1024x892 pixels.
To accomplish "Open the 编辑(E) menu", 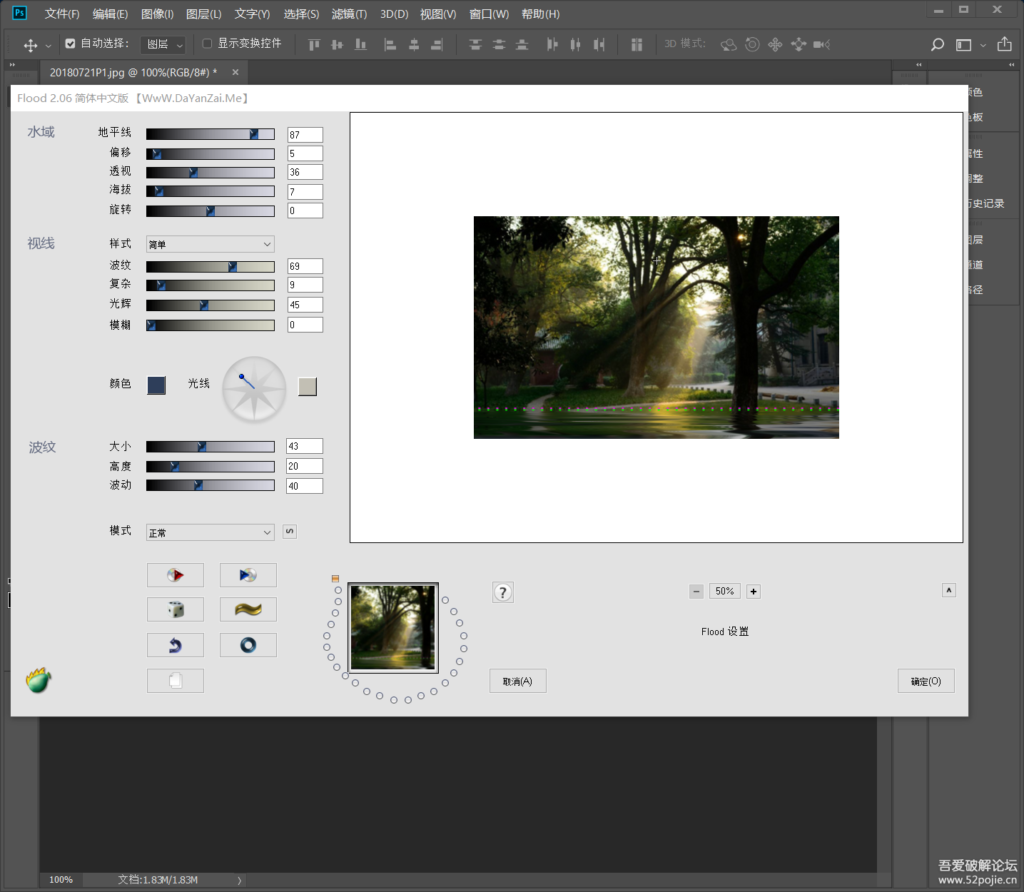I will pos(110,14).
